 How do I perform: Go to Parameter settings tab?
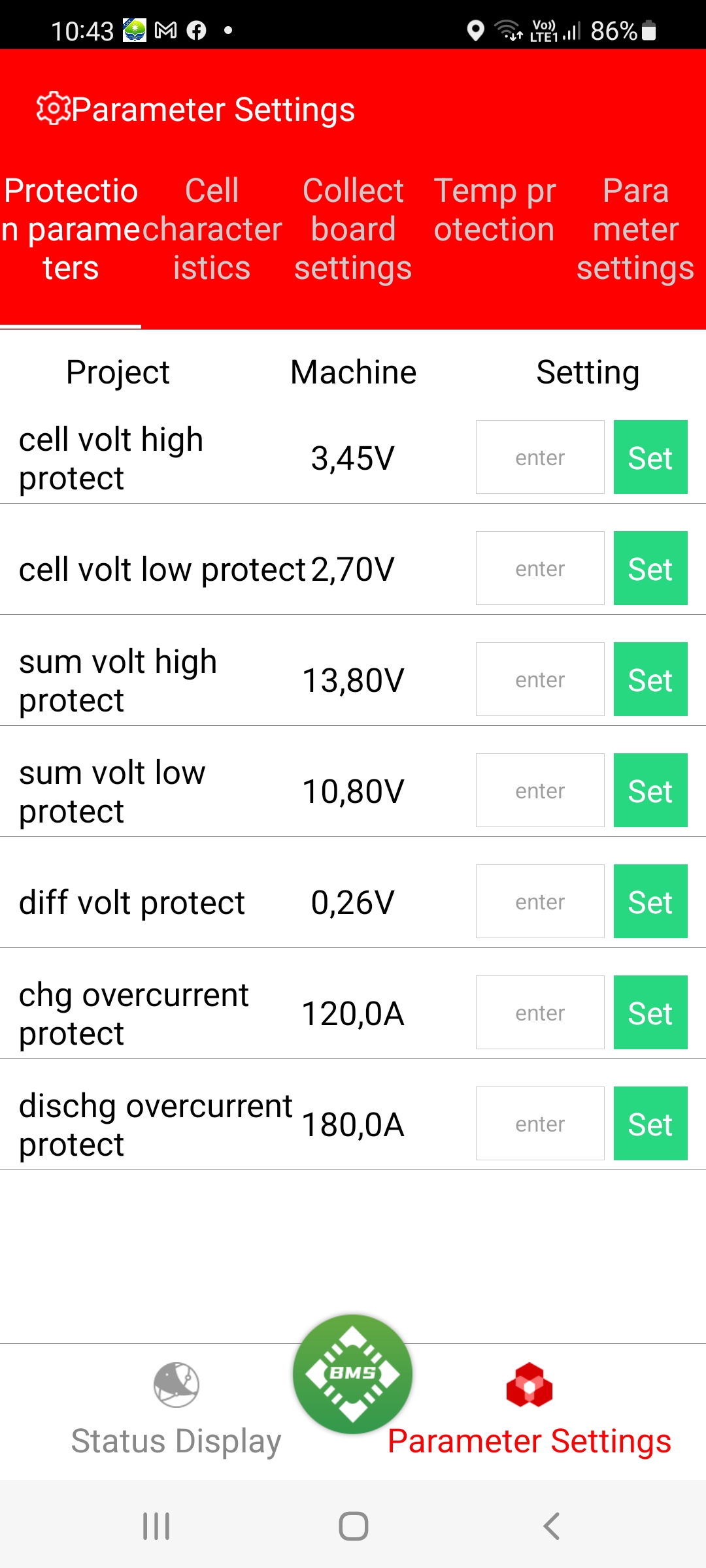point(635,229)
